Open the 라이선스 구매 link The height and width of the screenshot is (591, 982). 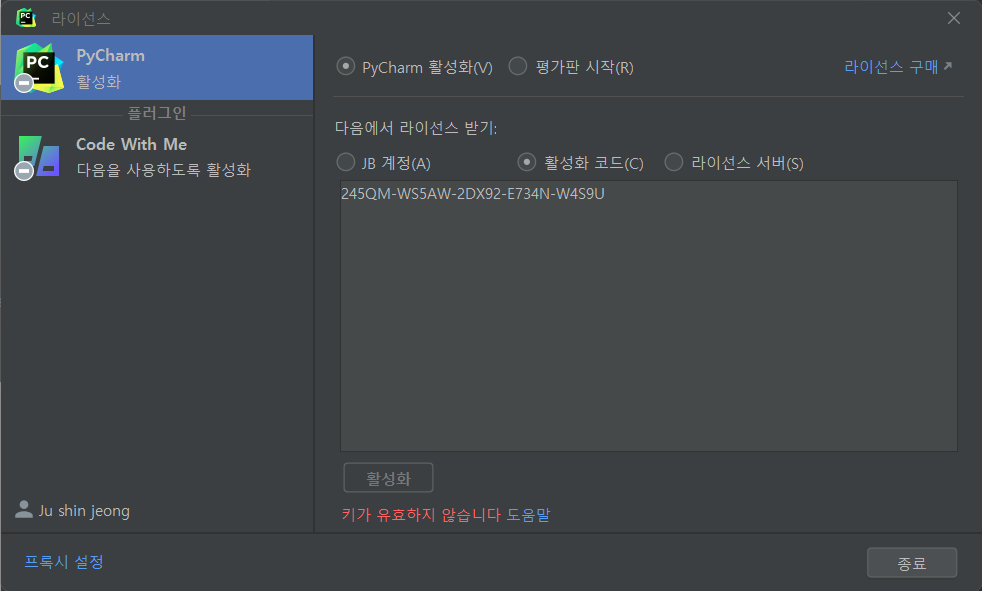pos(891,67)
